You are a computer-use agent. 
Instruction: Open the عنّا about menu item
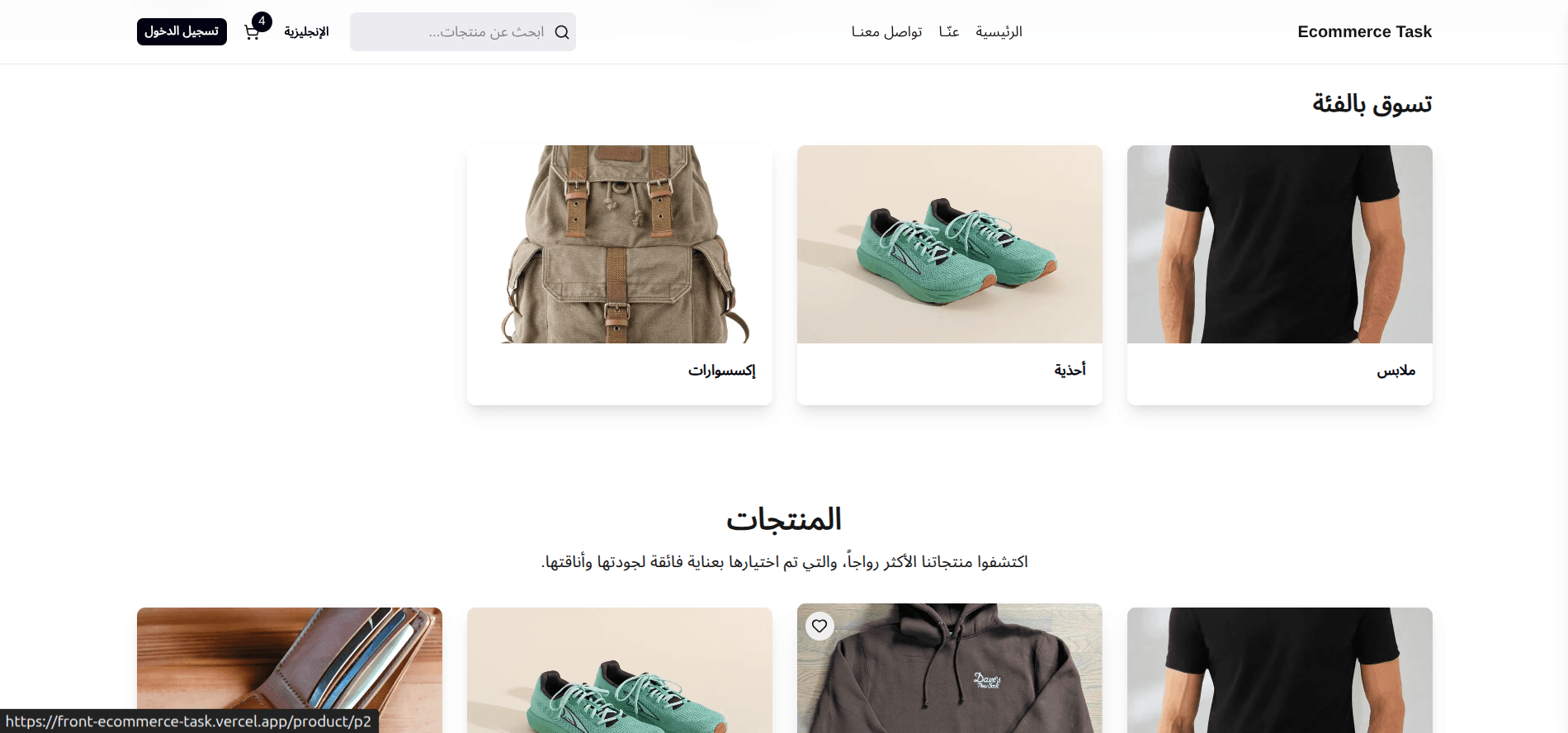tap(949, 31)
